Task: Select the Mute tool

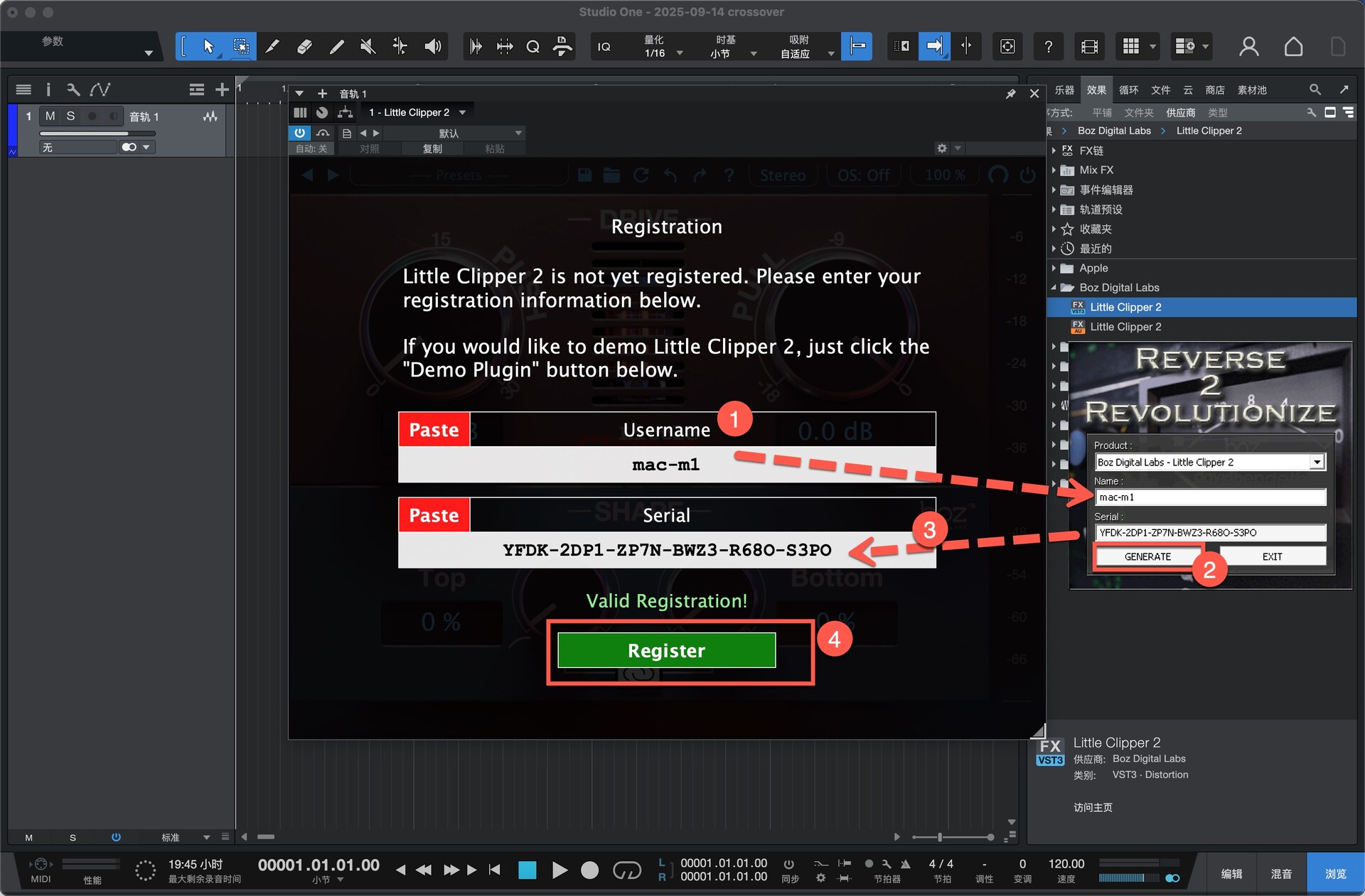Action: click(x=368, y=47)
